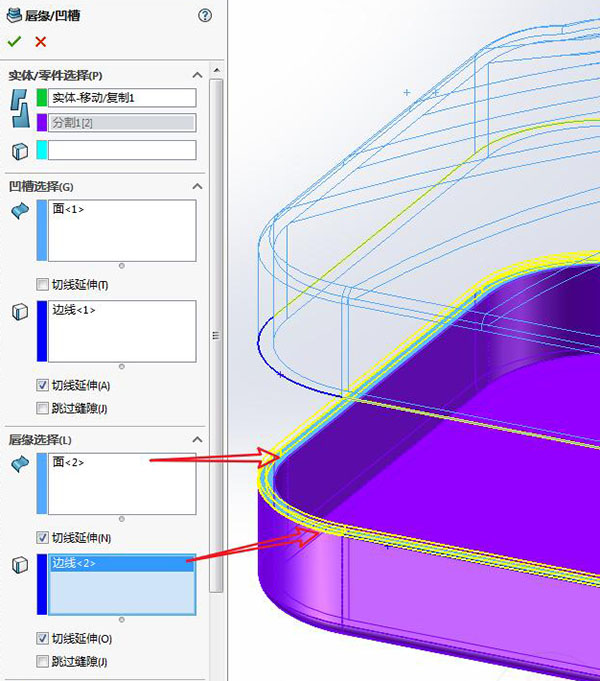
Task: Click the edge cube icon beside 边线<1>
Action: [x=20, y=311]
